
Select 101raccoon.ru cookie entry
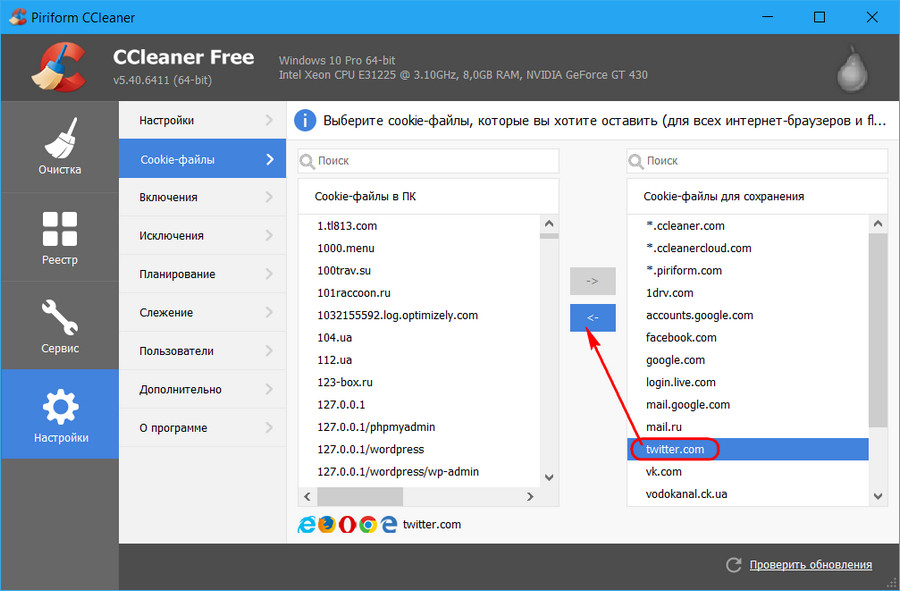(419, 293)
